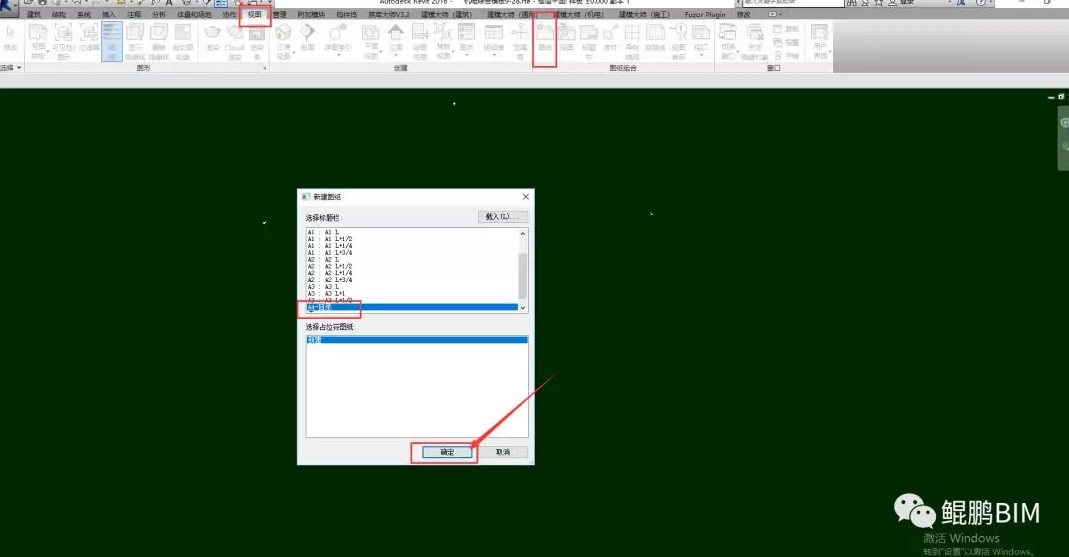The image size is (1069, 557).
Task: Click the 绘图视图 ribbon icon
Action: click(x=420, y=41)
